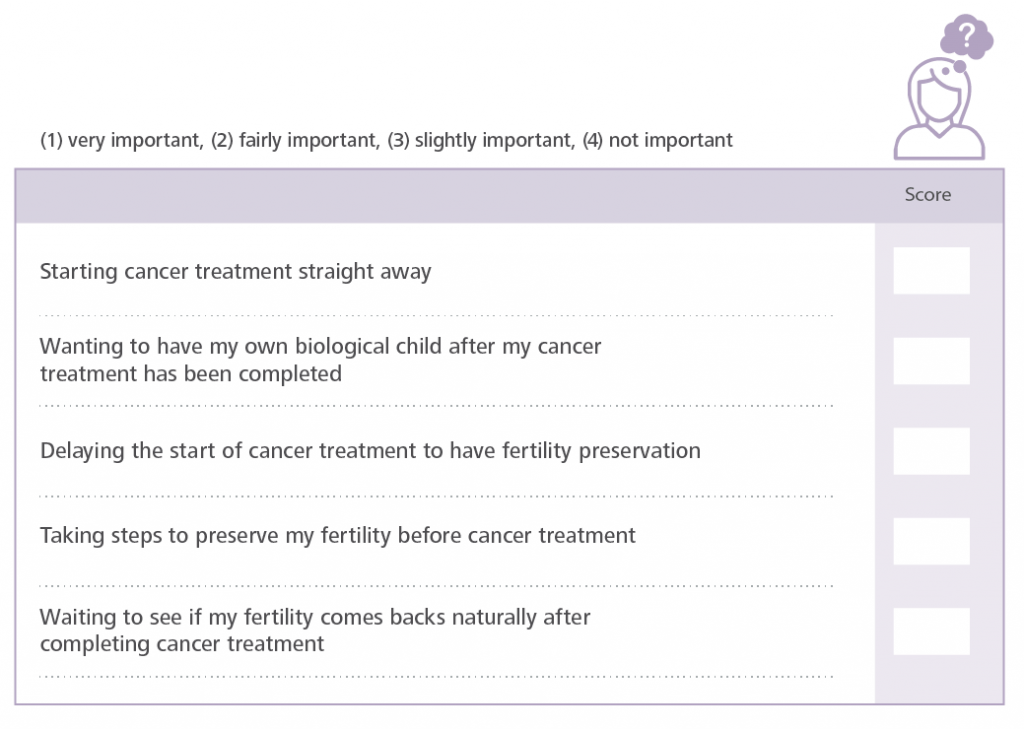Click the "Delaying the start of cancer treatment" statement
This screenshot has height=729, width=1024.
[x=370, y=451]
